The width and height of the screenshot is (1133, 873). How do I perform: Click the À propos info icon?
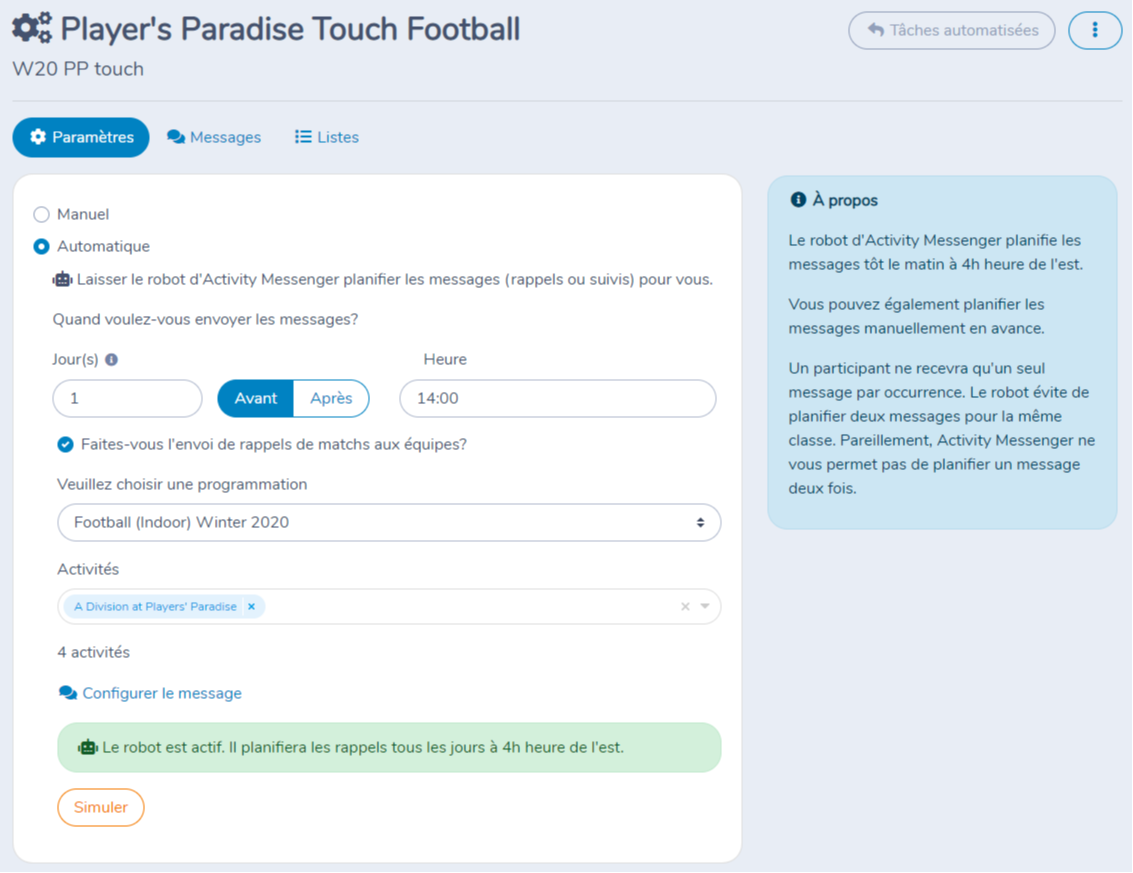798,200
